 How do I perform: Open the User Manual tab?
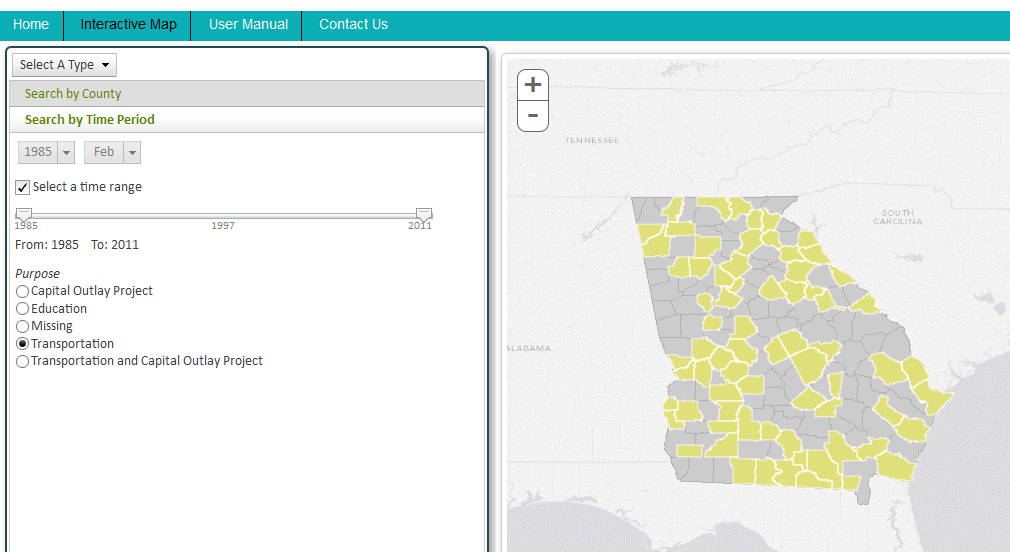248,25
